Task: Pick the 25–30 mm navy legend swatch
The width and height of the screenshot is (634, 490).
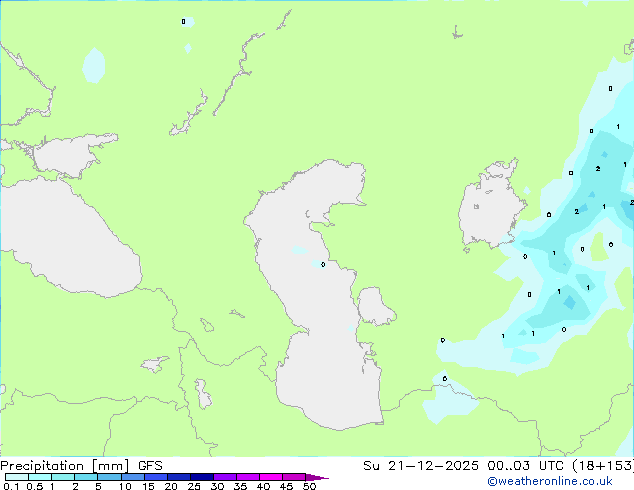Action: coord(202,477)
